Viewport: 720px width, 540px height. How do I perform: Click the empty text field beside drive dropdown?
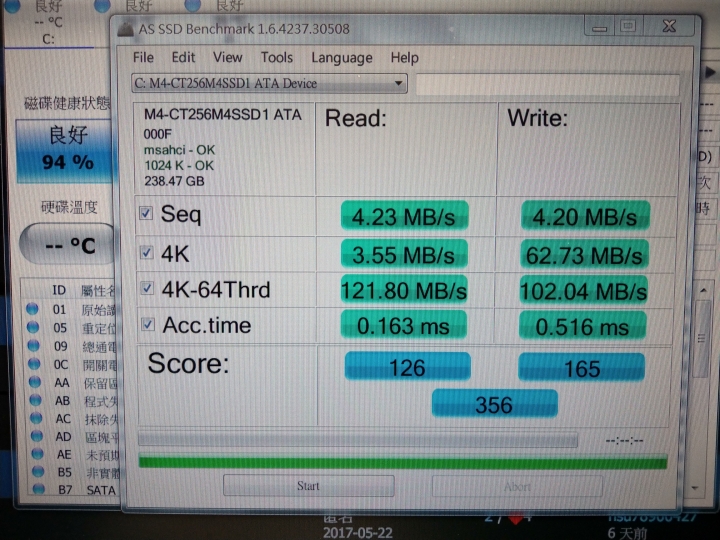547,84
